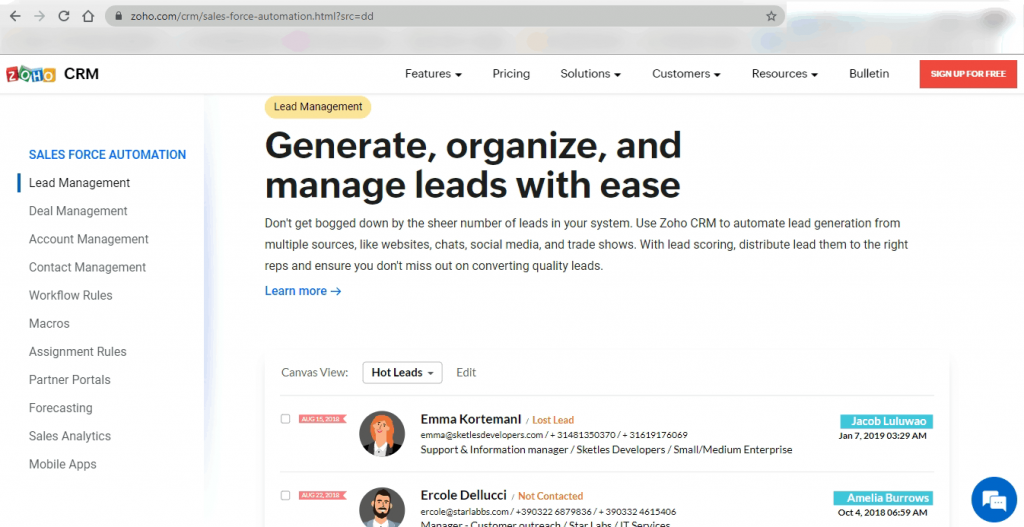1024x527 pixels.
Task: Click Support & Information manager description
Action: (x=606, y=449)
